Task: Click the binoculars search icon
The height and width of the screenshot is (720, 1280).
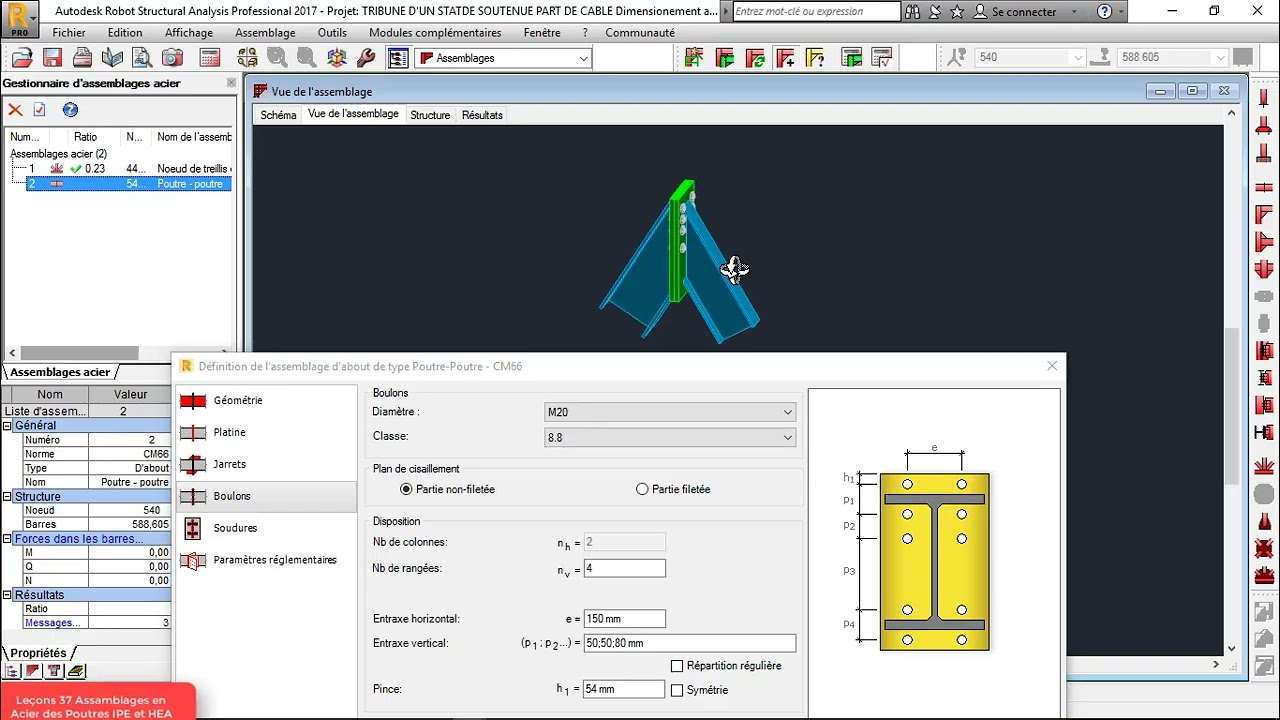Action: click(914, 12)
